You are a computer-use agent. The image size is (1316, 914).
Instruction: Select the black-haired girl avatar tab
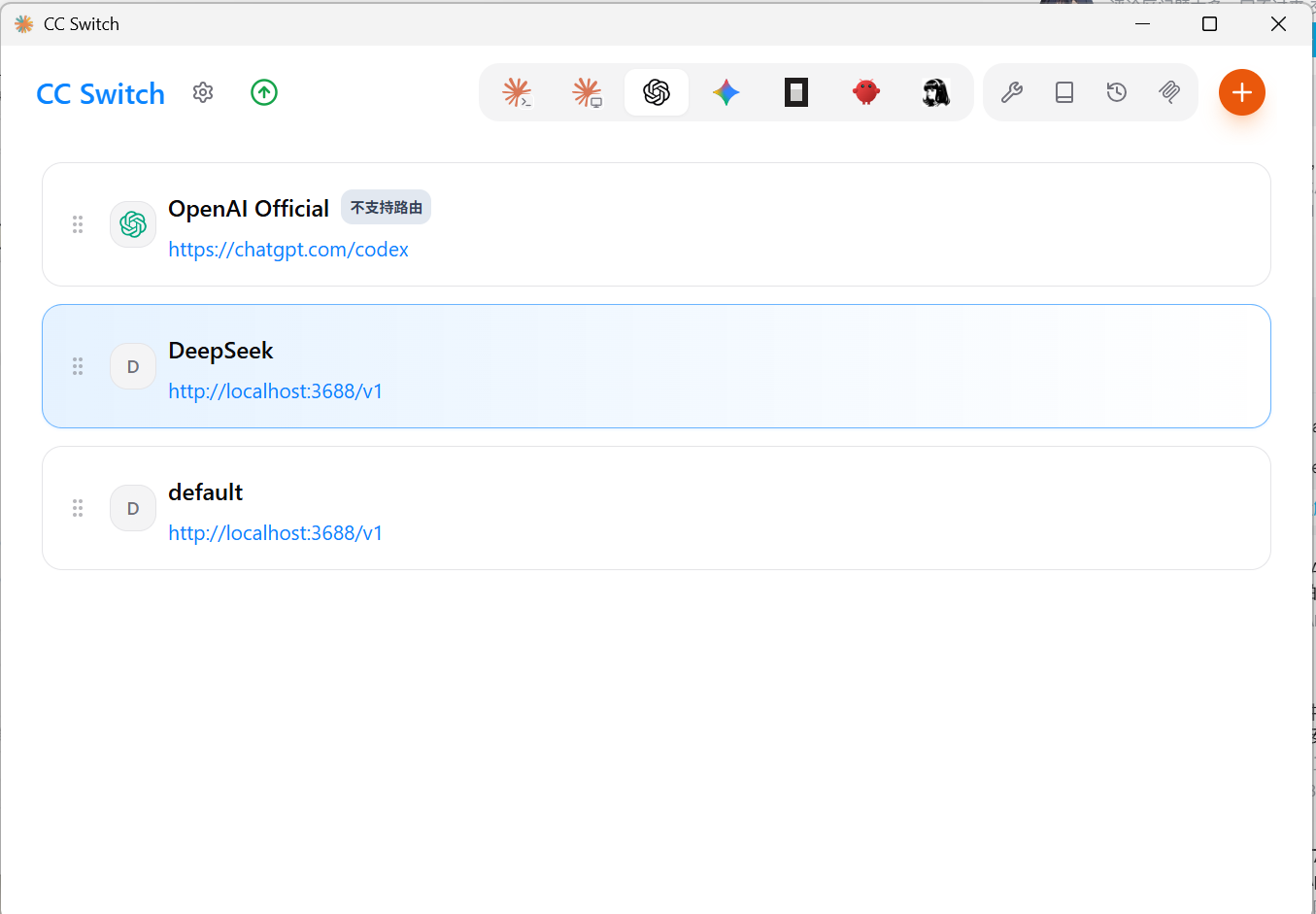pyautogui.click(x=936, y=92)
